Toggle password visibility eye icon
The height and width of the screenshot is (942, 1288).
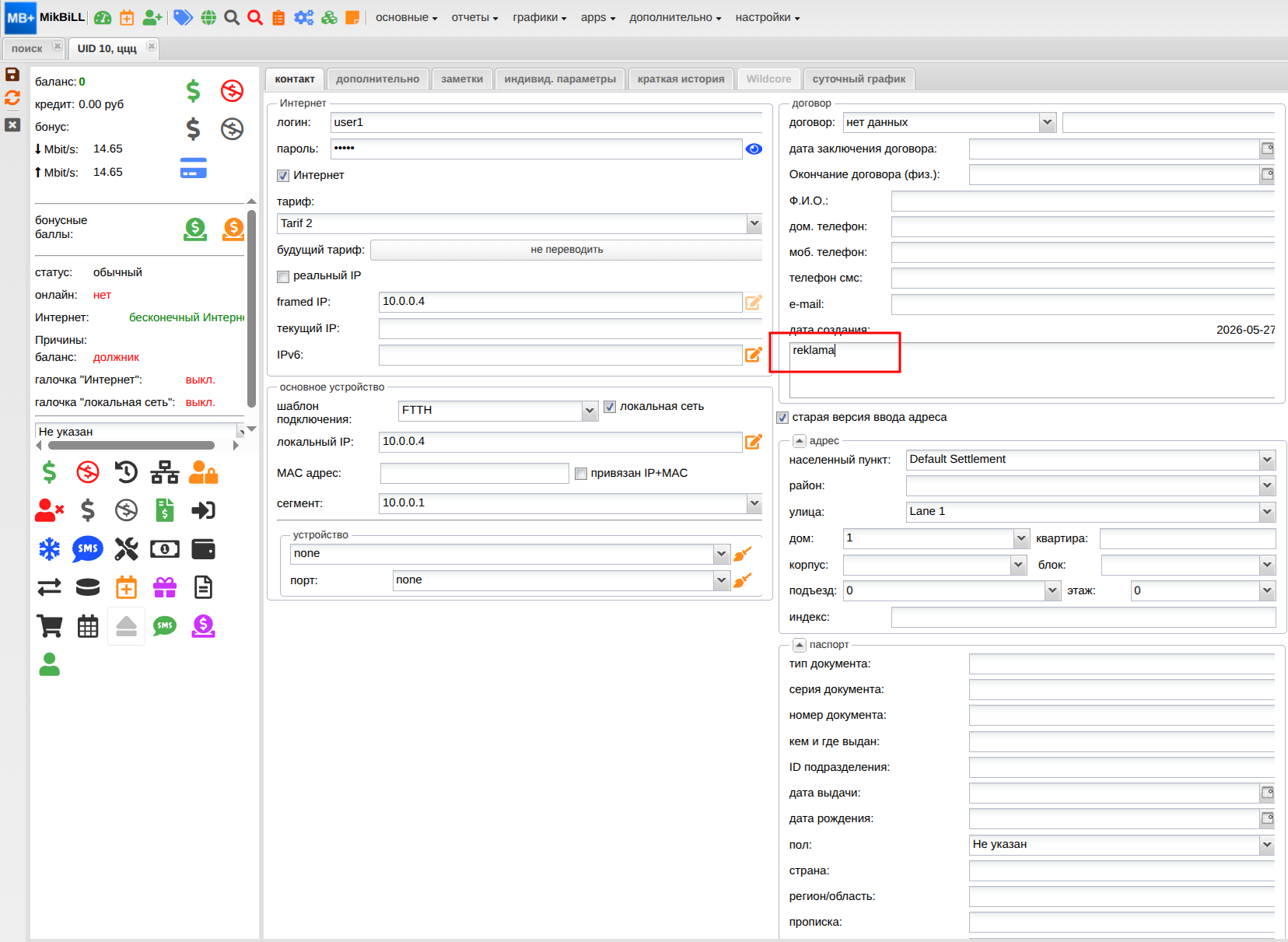[x=754, y=149]
